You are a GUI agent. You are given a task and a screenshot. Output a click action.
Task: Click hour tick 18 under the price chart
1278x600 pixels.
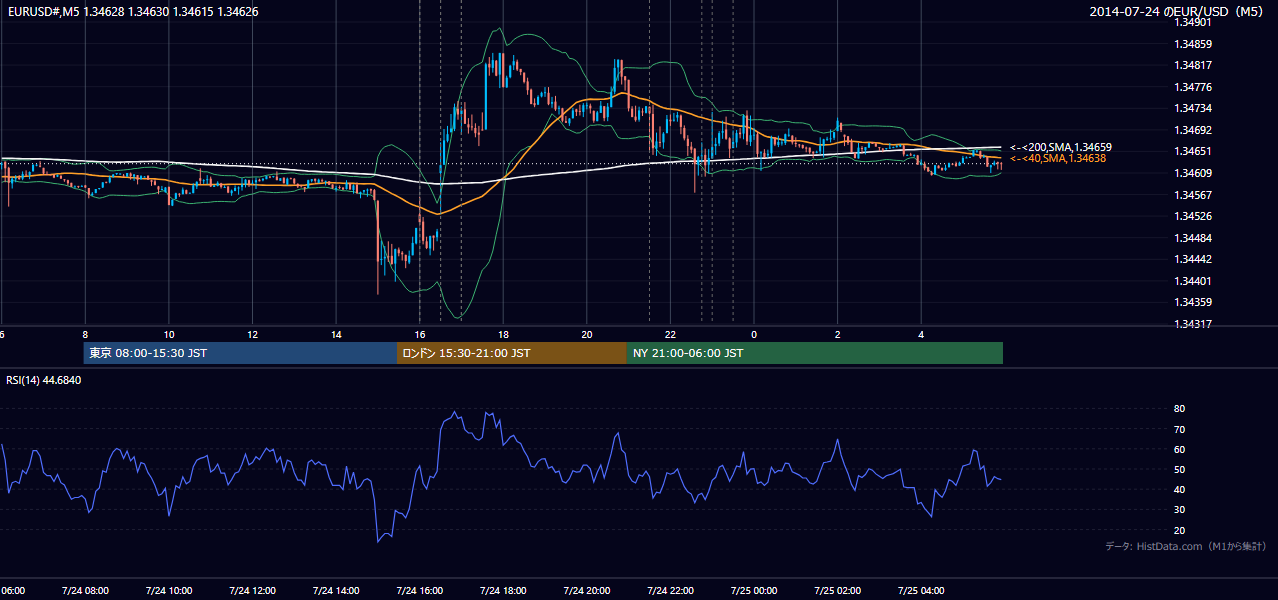click(504, 334)
